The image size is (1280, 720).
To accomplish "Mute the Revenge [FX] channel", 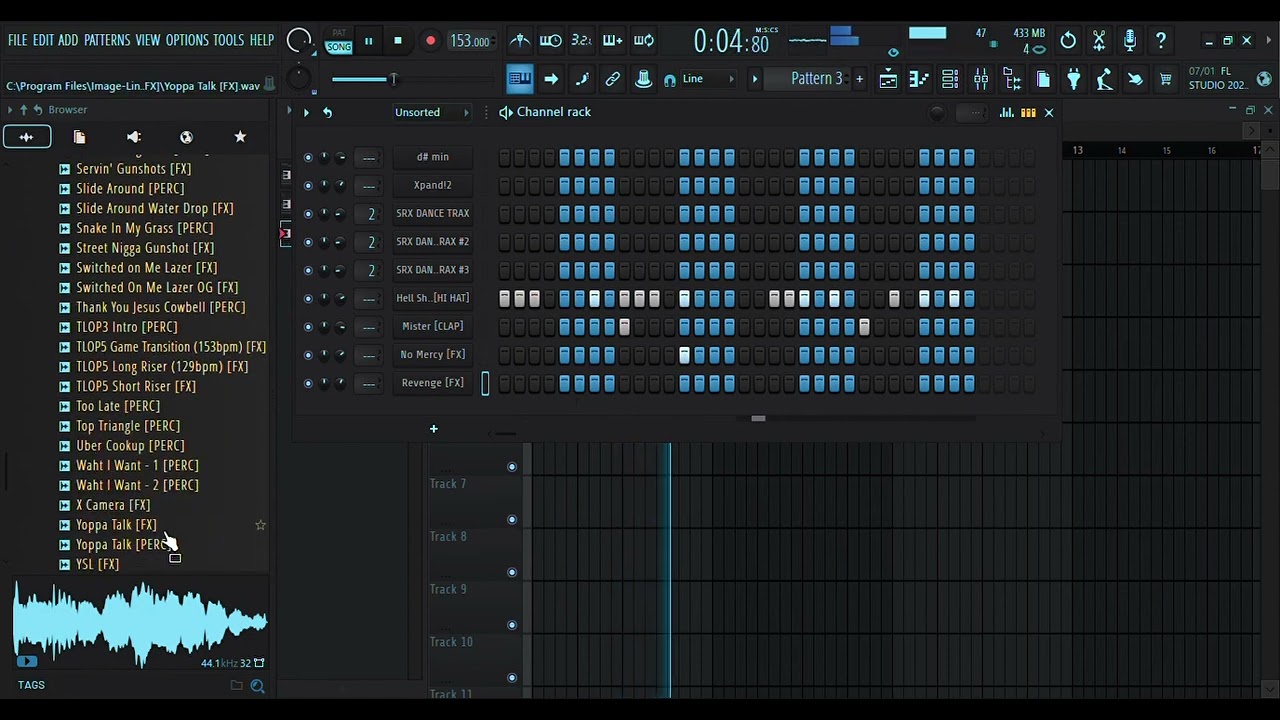I will [x=308, y=383].
